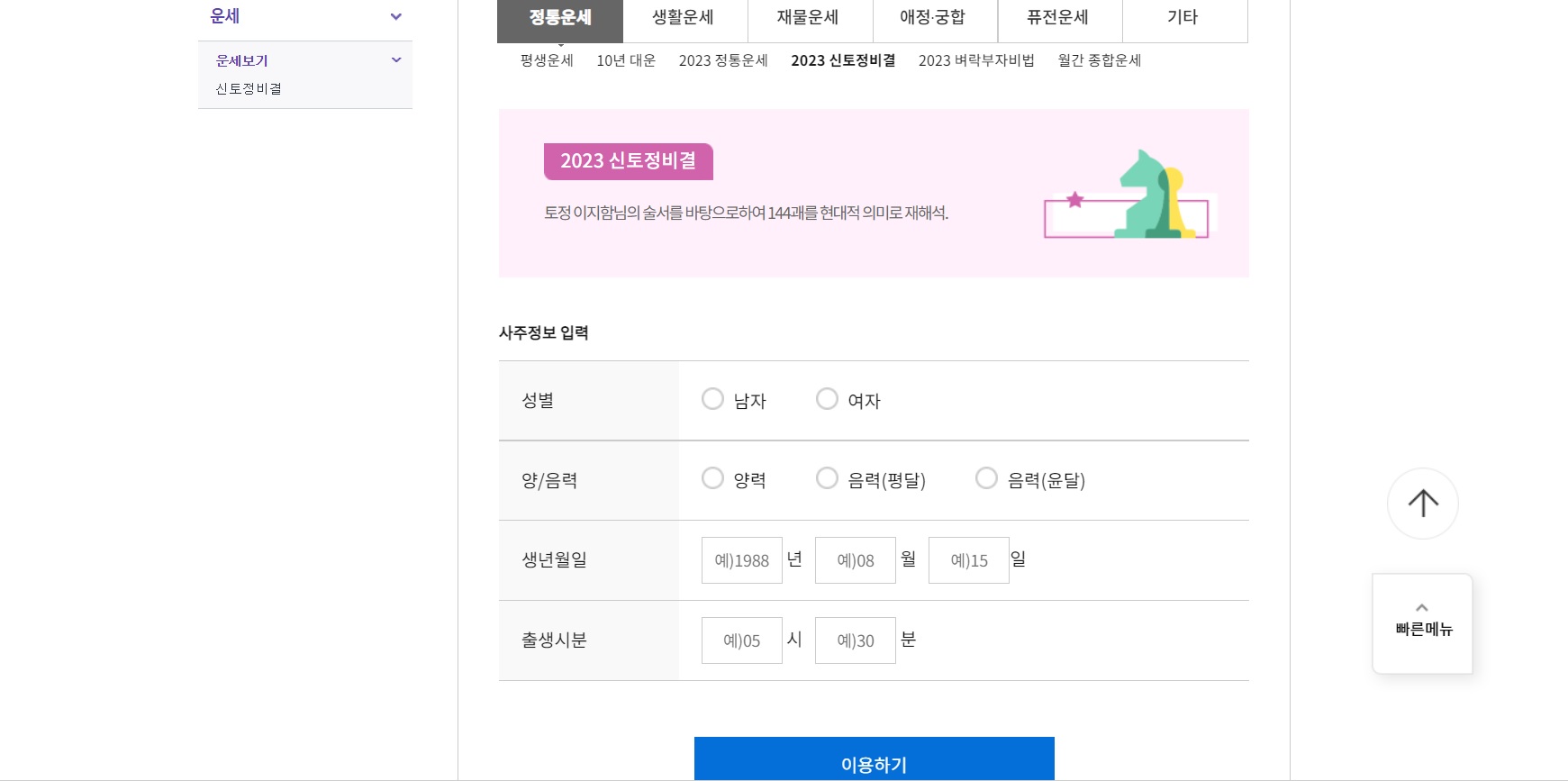Image resolution: width=1568 pixels, height=781 pixels.
Task: Select 음력(평달) lunar calendar option
Action: pos(827,478)
